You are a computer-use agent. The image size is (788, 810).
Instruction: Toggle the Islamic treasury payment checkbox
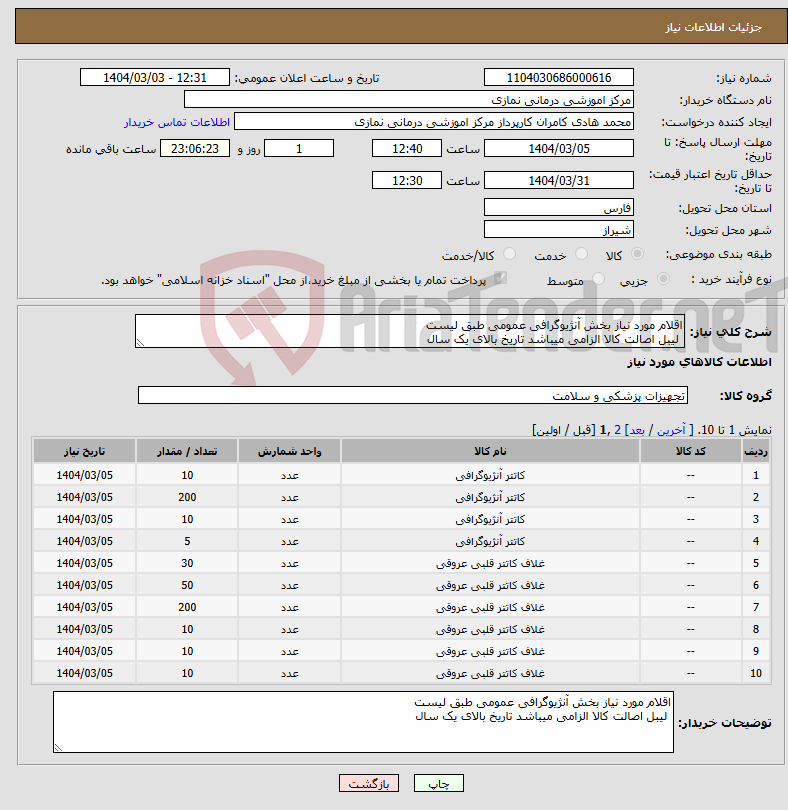point(499,278)
